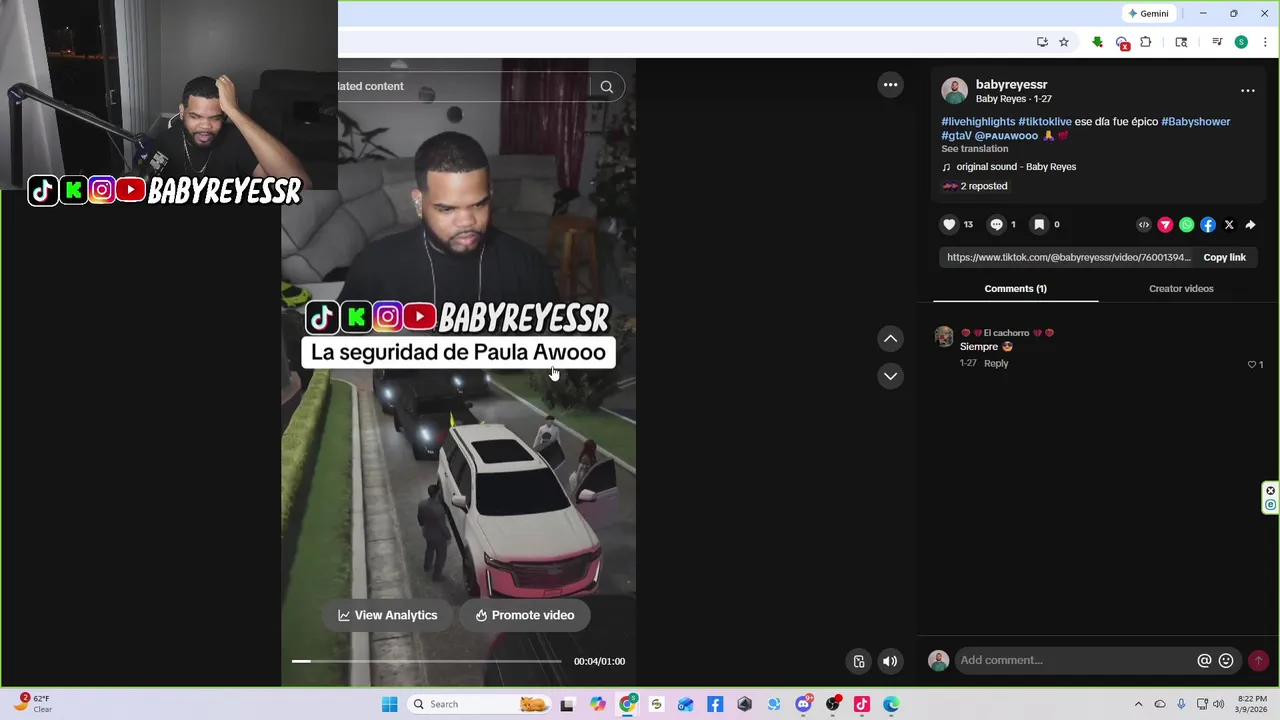Click View Analytics button
The image size is (1280, 720).
[x=388, y=615]
